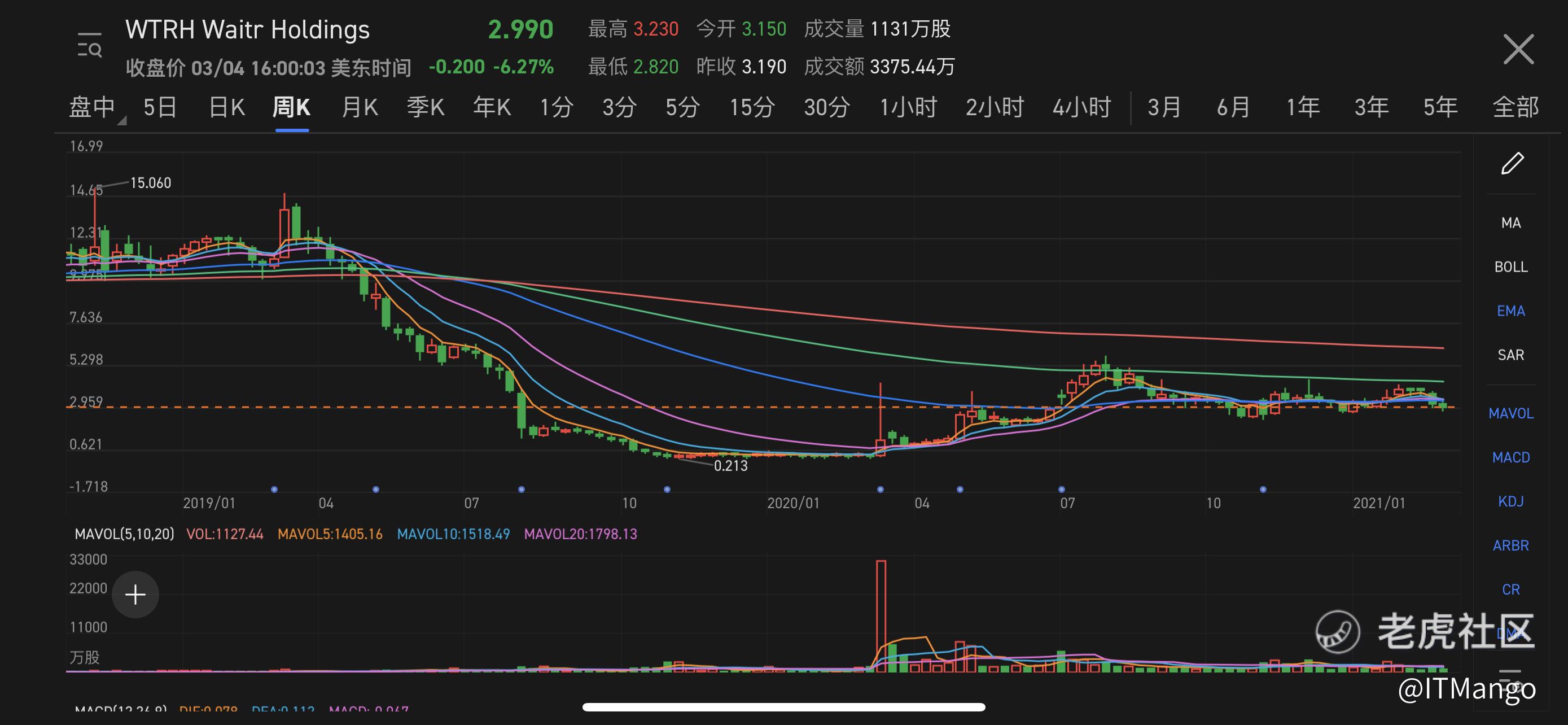Toggle the KDJ sub-indicator

tap(1511, 501)
